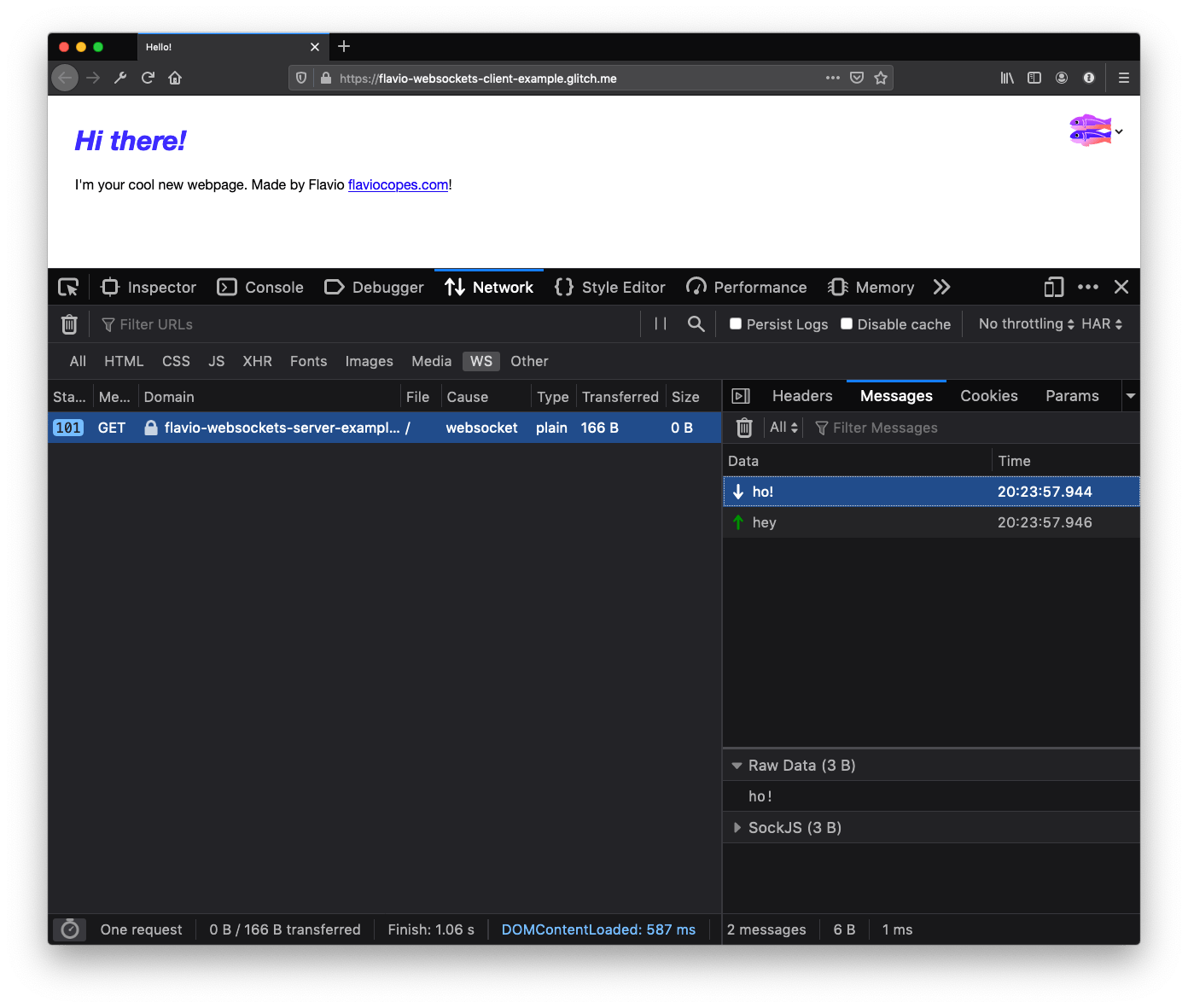Open the network search magnifier icon
This screenshot has height=1008, width=1188.
[696, 324]
